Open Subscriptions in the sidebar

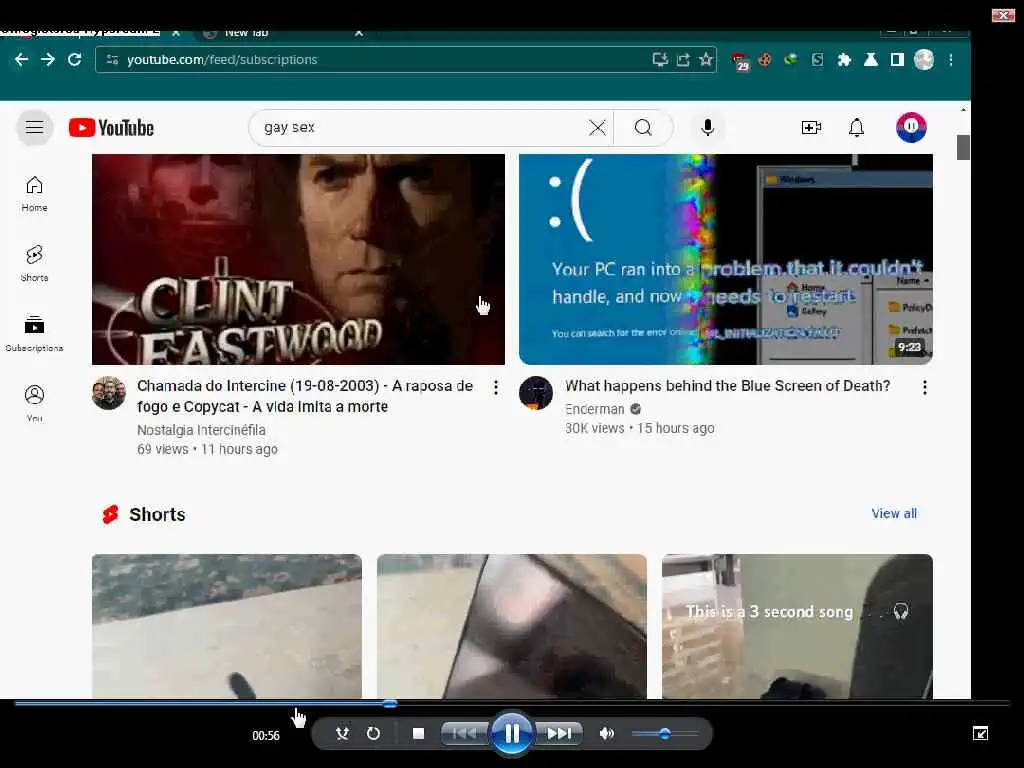(35, 334)
